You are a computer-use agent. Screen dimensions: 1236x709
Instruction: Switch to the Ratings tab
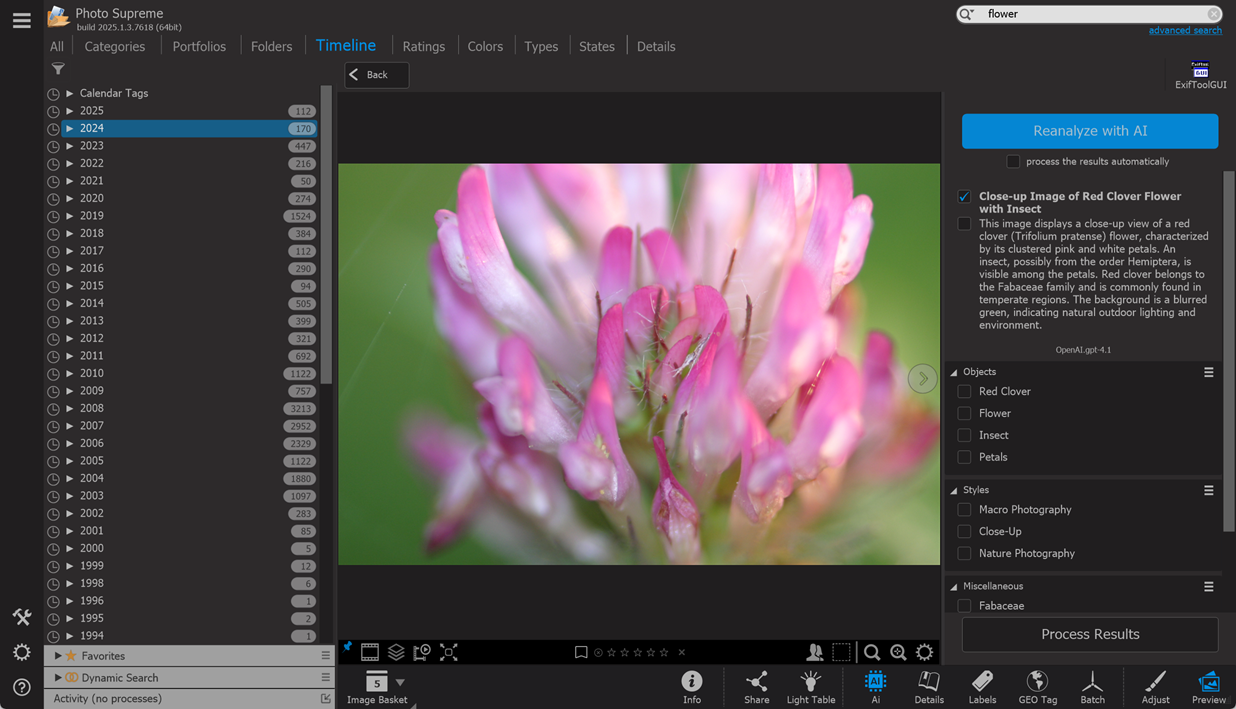(x=424, y=46)
